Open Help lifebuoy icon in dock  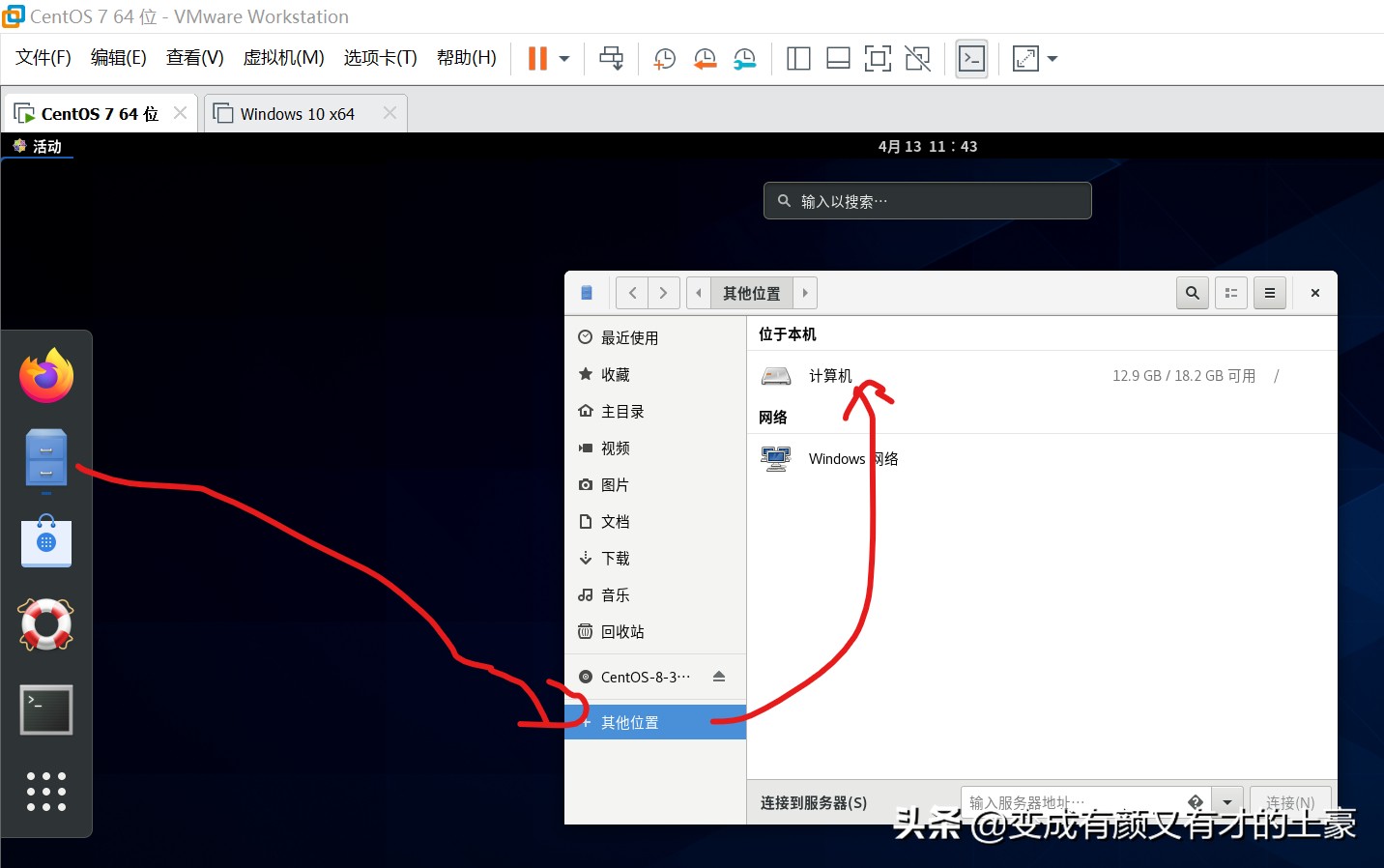click(x=46, y=624)
